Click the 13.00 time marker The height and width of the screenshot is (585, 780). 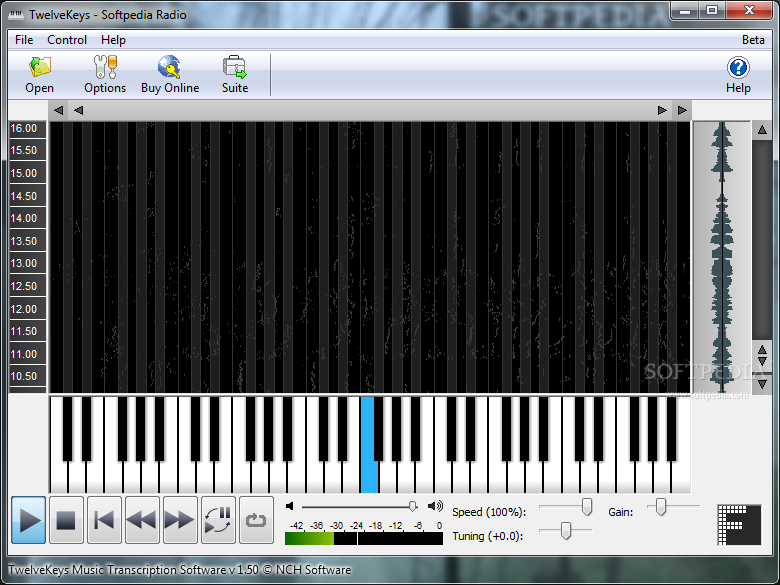24,263
